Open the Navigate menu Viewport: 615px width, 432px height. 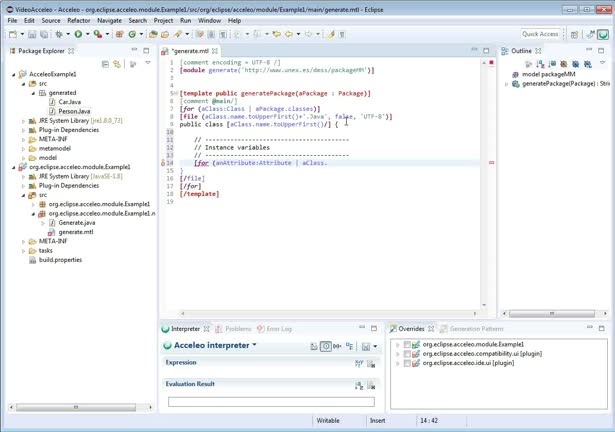pos(109,20)
